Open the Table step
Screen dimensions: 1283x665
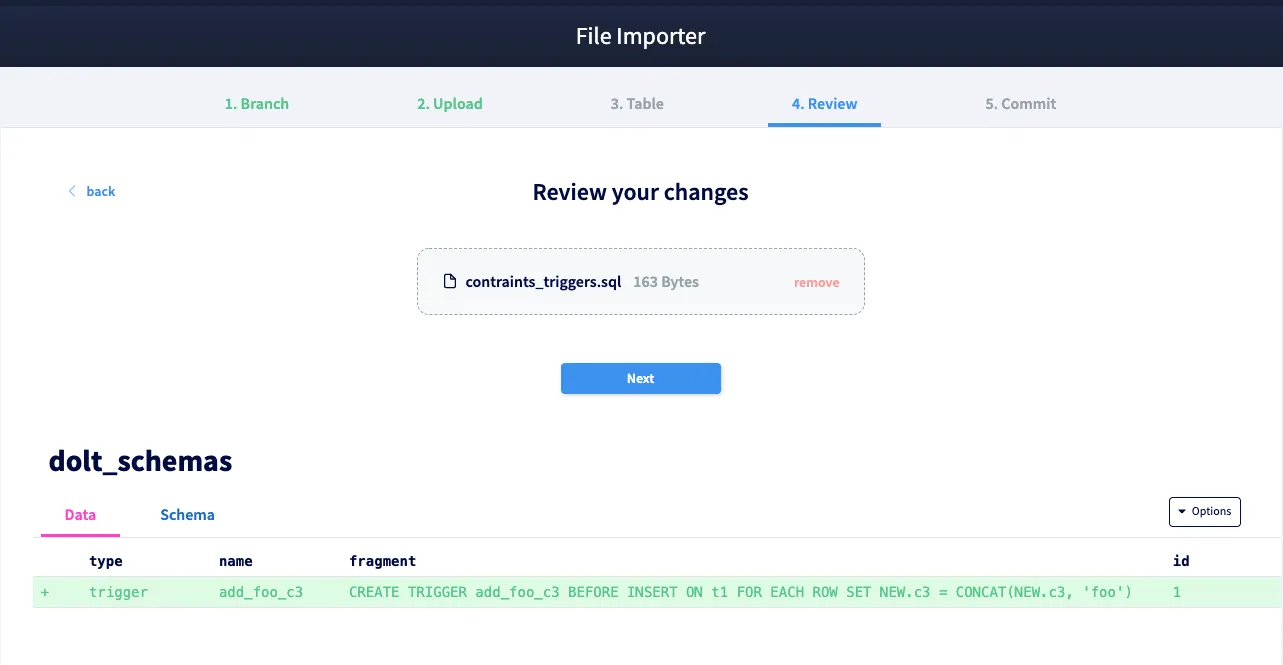[x=636, y=103]
